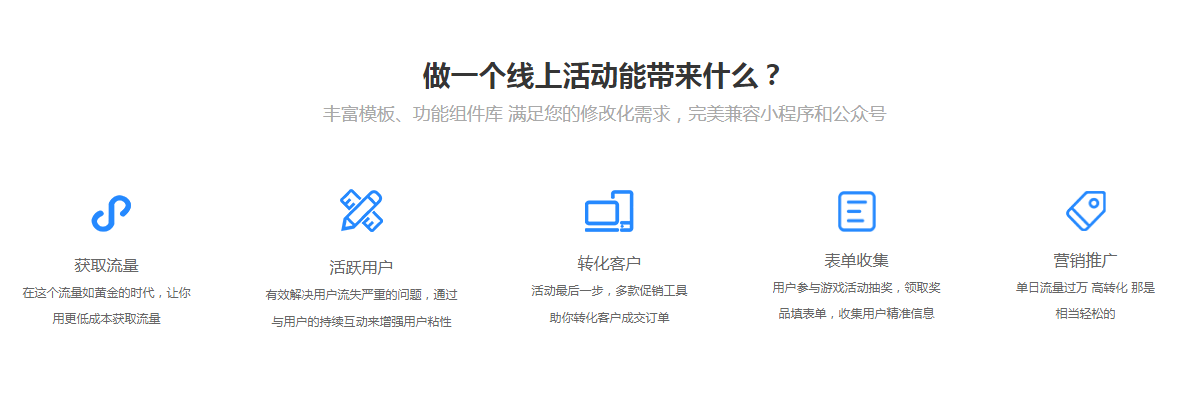Click the text 单日流量过万 高转化 那是
The width and height of the screenshot is (1184, 396).
(x=1085, y=288)
